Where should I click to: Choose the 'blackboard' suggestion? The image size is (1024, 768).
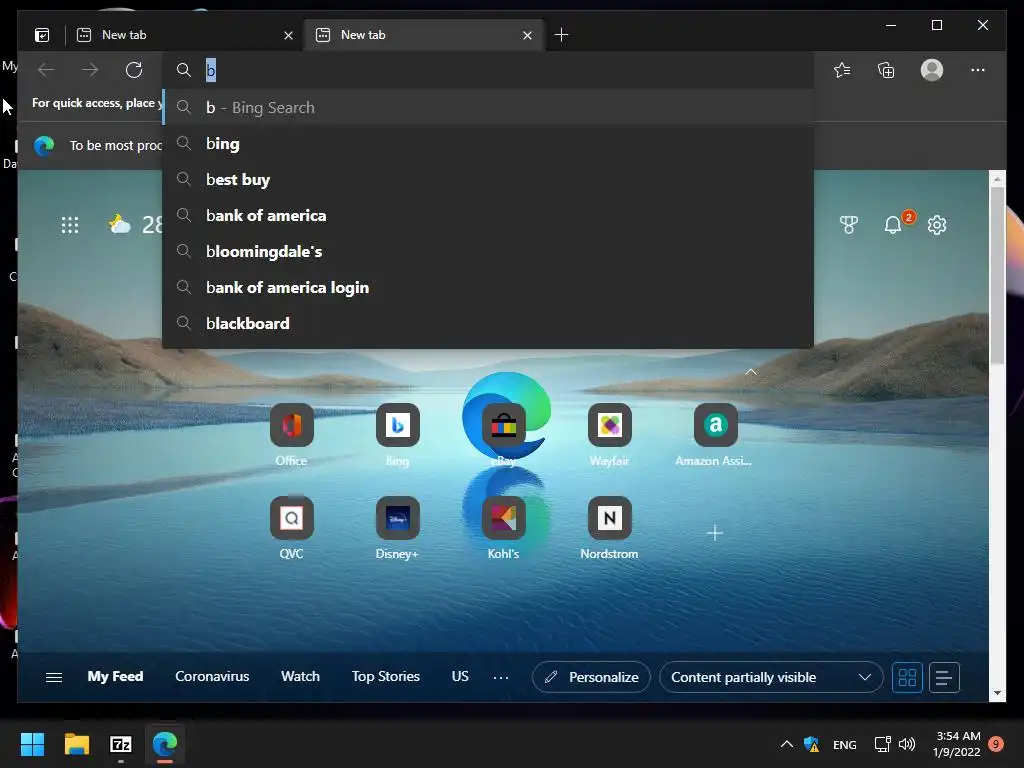(488, 323)
